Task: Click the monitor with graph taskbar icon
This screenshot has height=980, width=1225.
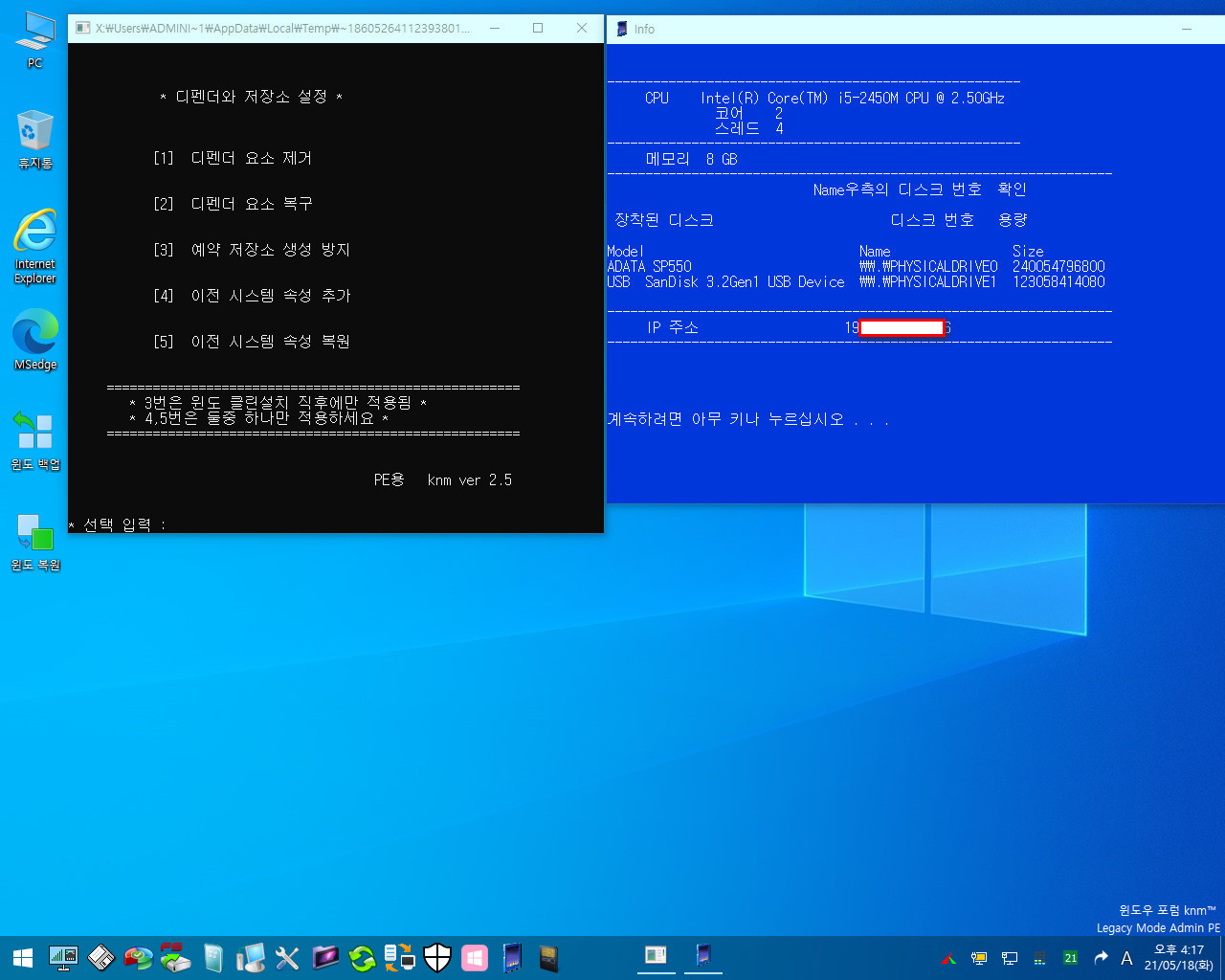Action: click(x=63, y=957)
